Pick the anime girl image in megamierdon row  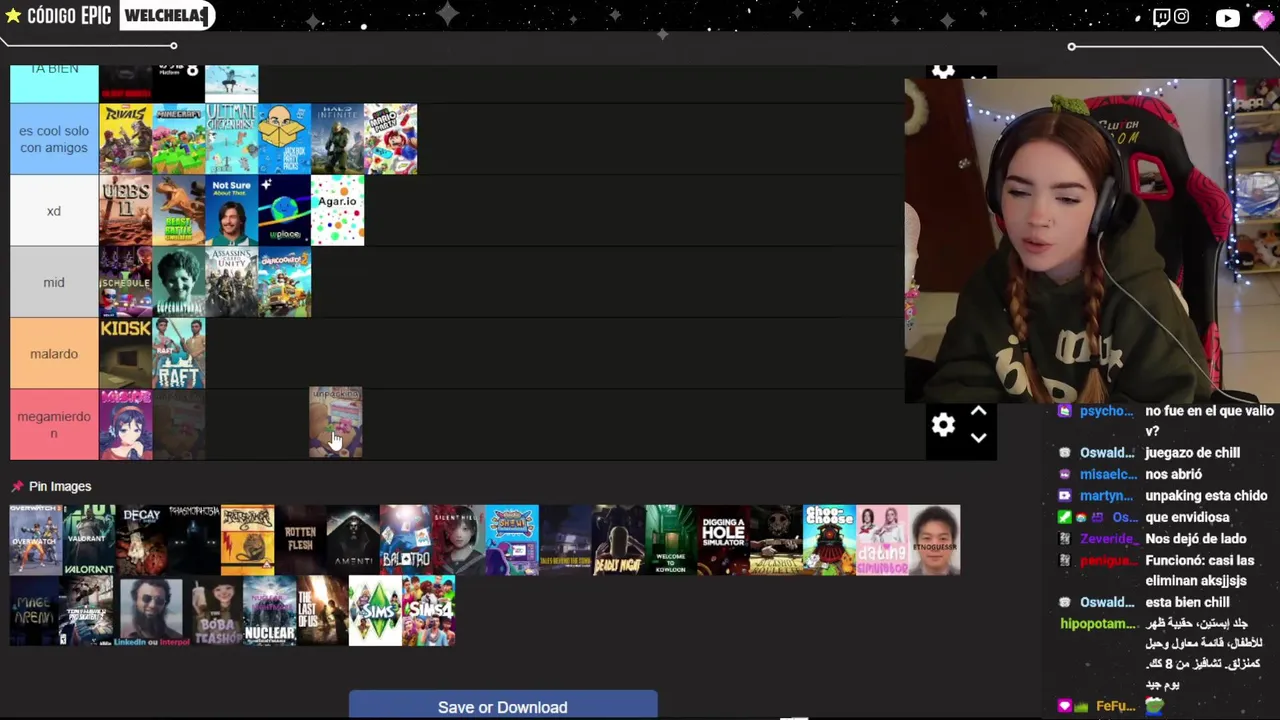tap(125, 425)
